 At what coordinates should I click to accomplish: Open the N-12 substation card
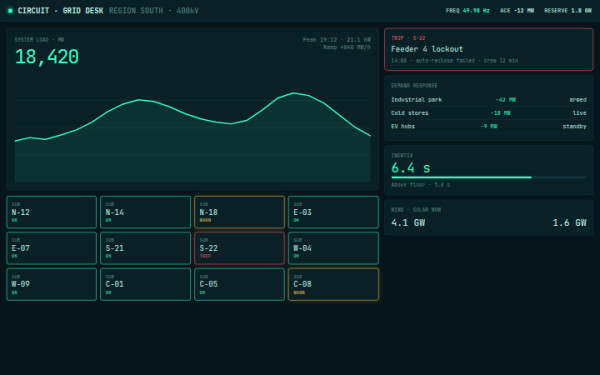click(x=52, y=212)
